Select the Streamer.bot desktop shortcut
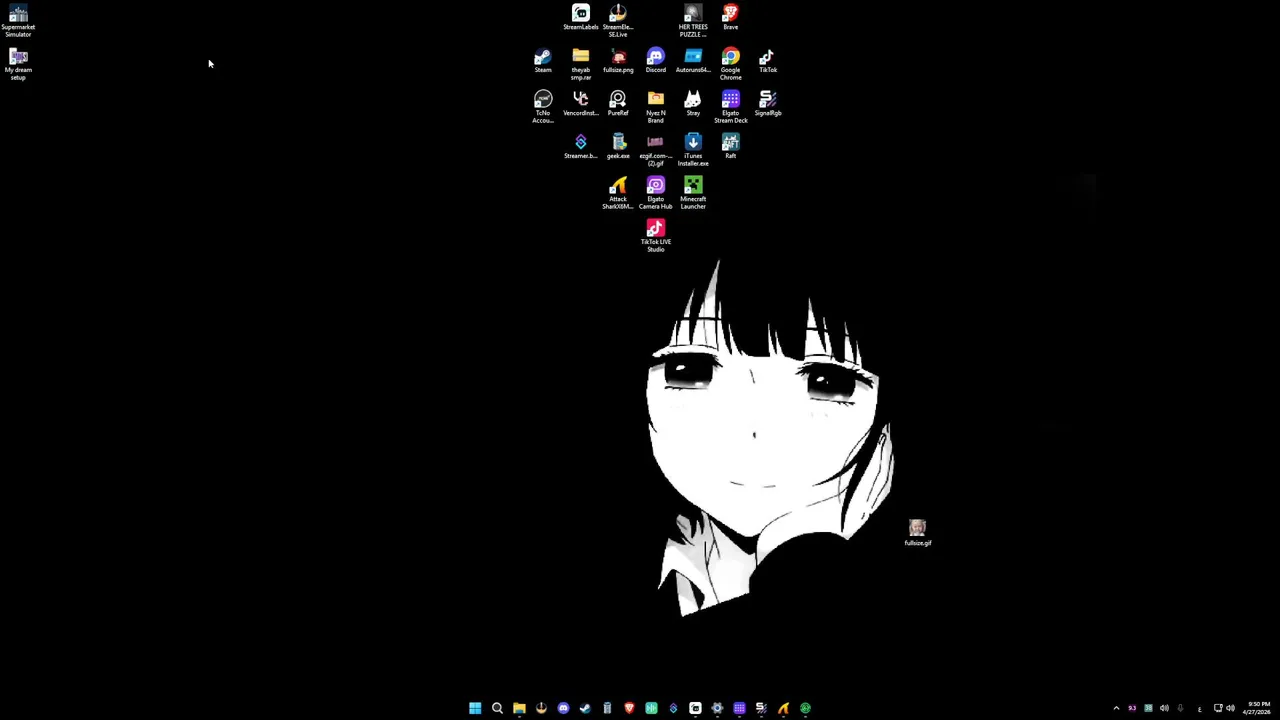1280x720 pixels. click(580, 147)
